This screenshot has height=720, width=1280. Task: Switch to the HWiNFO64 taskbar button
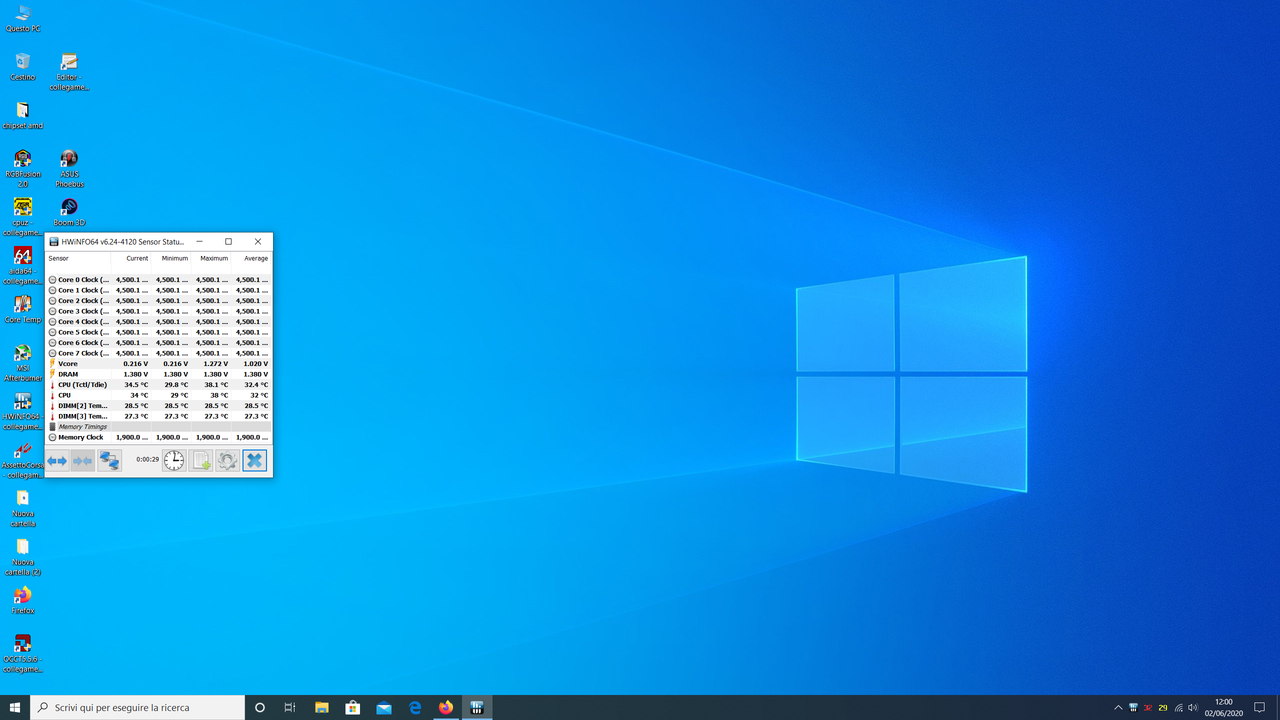click(x=477, y=707)
